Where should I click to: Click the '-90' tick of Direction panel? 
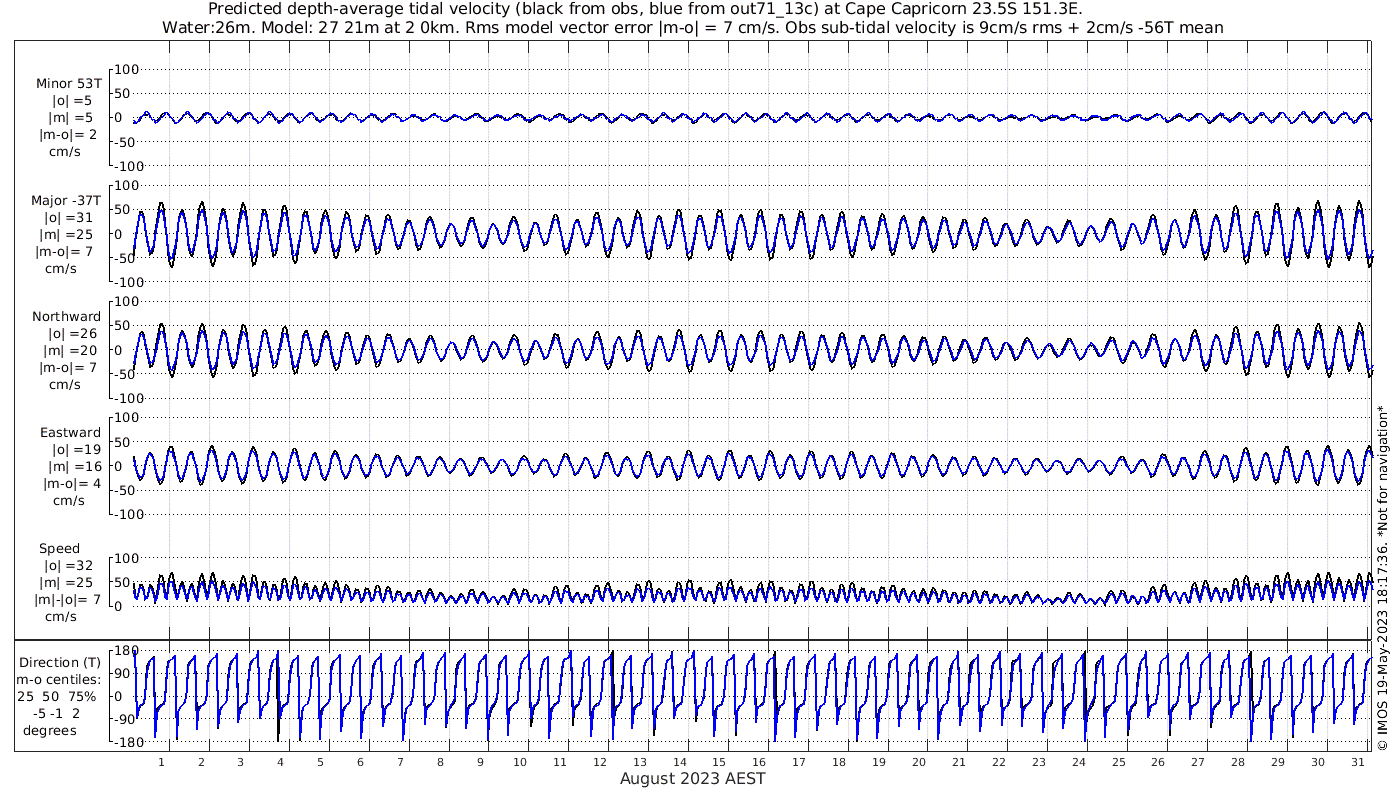click(127, 720)
